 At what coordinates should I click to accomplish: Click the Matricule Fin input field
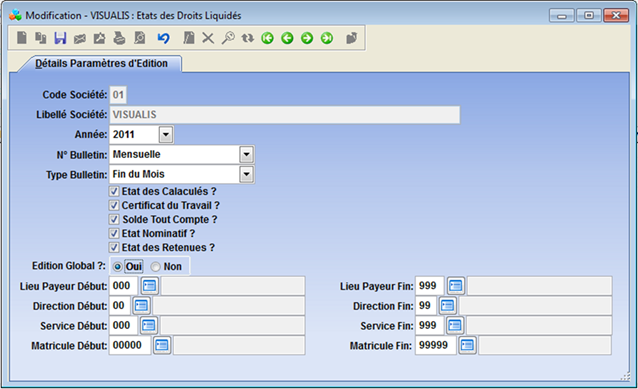436,345
